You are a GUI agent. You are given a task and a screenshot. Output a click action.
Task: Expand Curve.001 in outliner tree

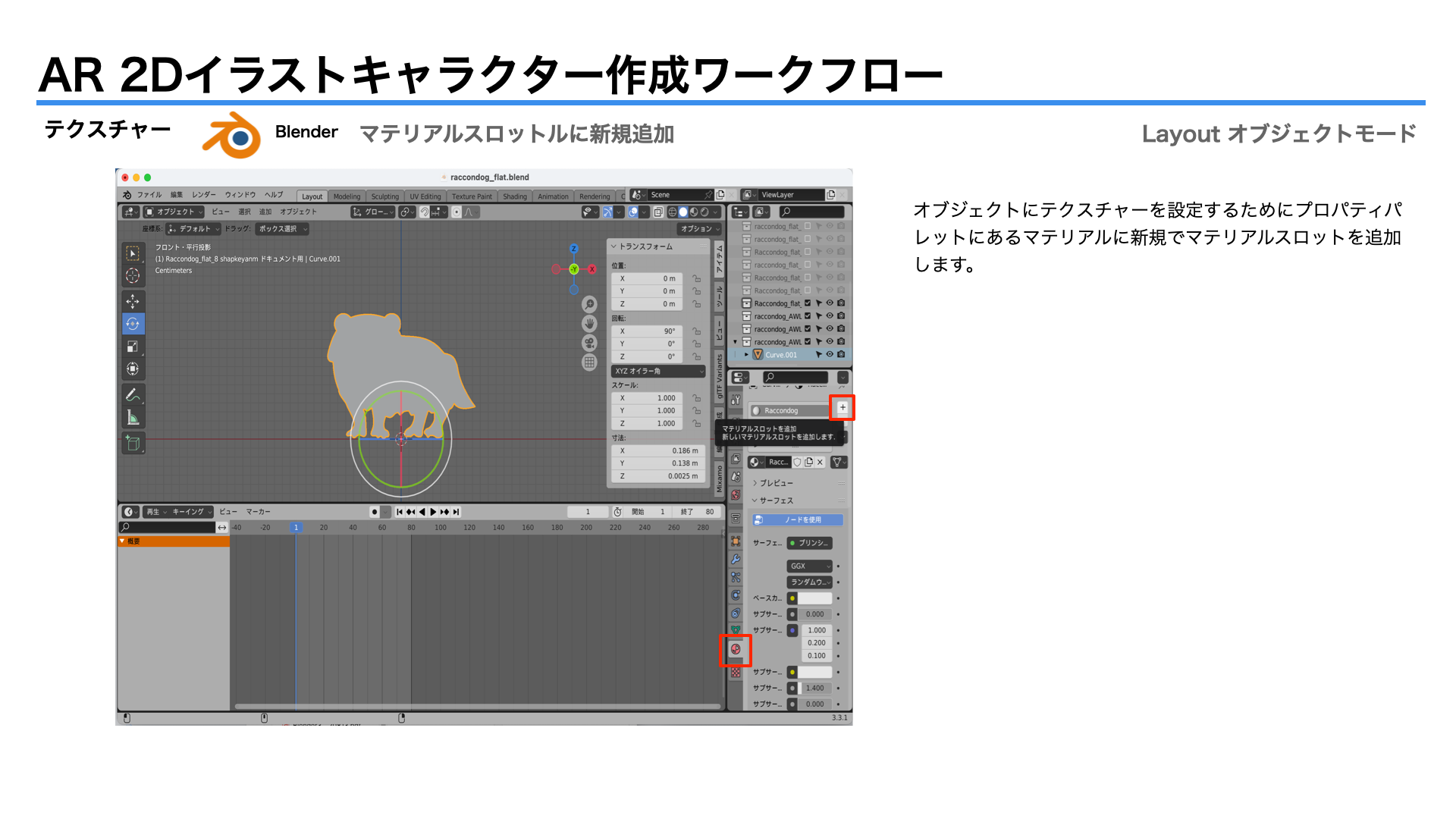[x=747, y=354]
